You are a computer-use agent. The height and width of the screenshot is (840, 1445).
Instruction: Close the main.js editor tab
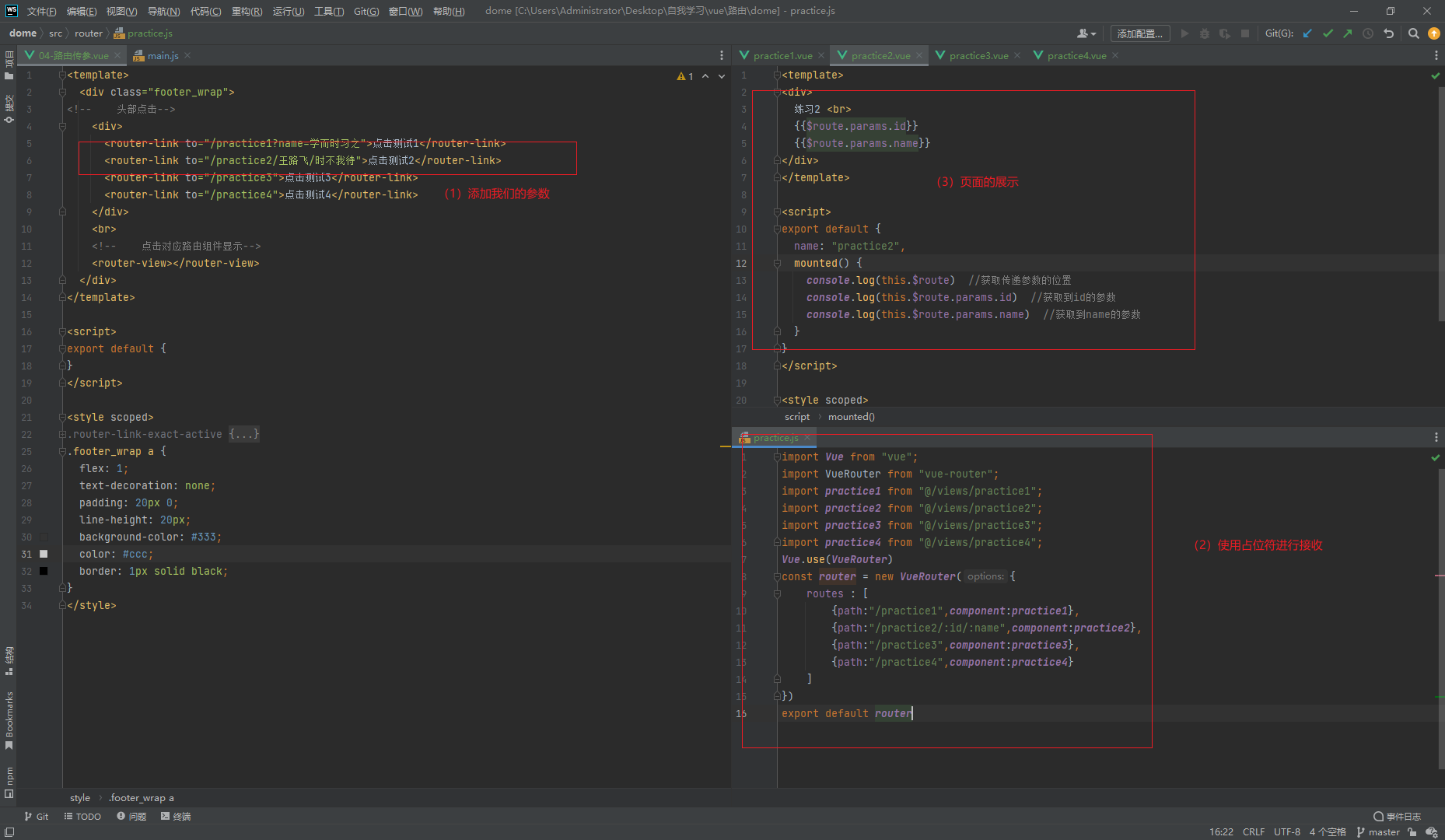(187, 55)
